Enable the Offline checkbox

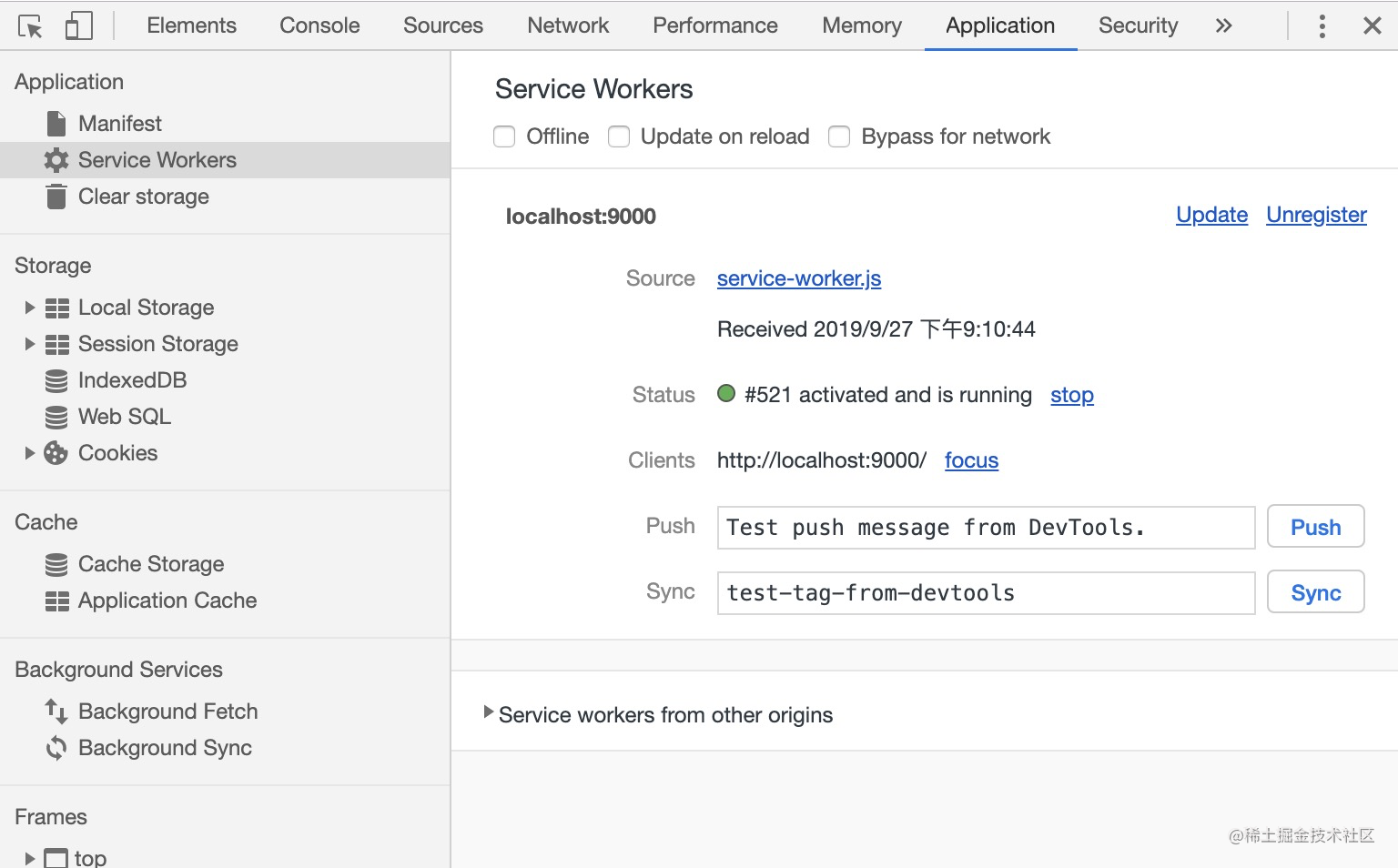pos(504,136)
